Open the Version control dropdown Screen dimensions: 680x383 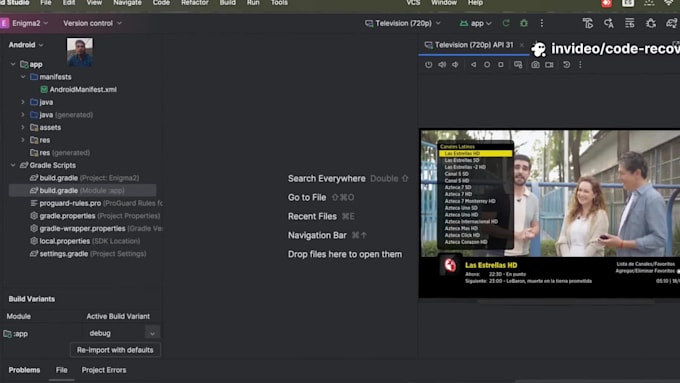tap(92, 23)
